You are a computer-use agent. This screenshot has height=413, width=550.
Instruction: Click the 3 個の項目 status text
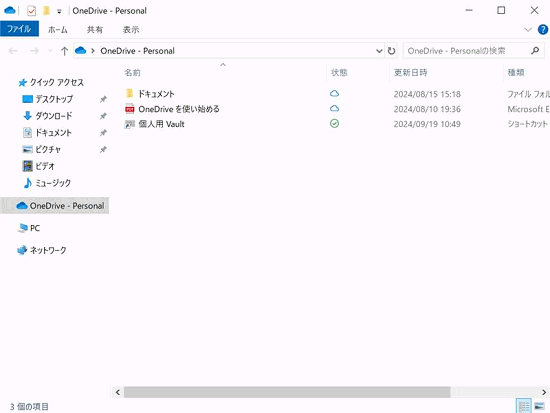pos(29,407)
